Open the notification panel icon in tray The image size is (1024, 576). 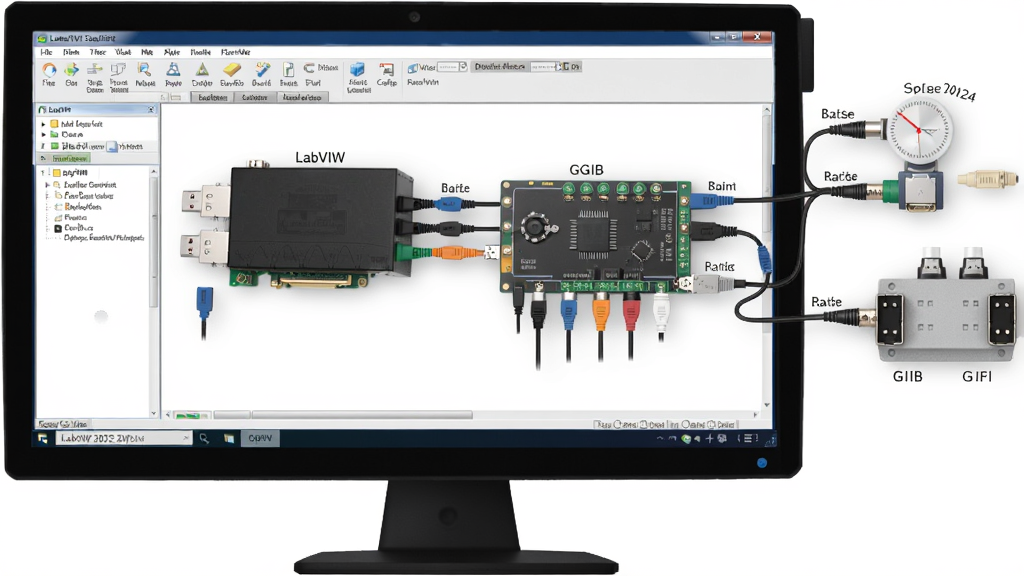pyautogui.click(x=748, y=439)
